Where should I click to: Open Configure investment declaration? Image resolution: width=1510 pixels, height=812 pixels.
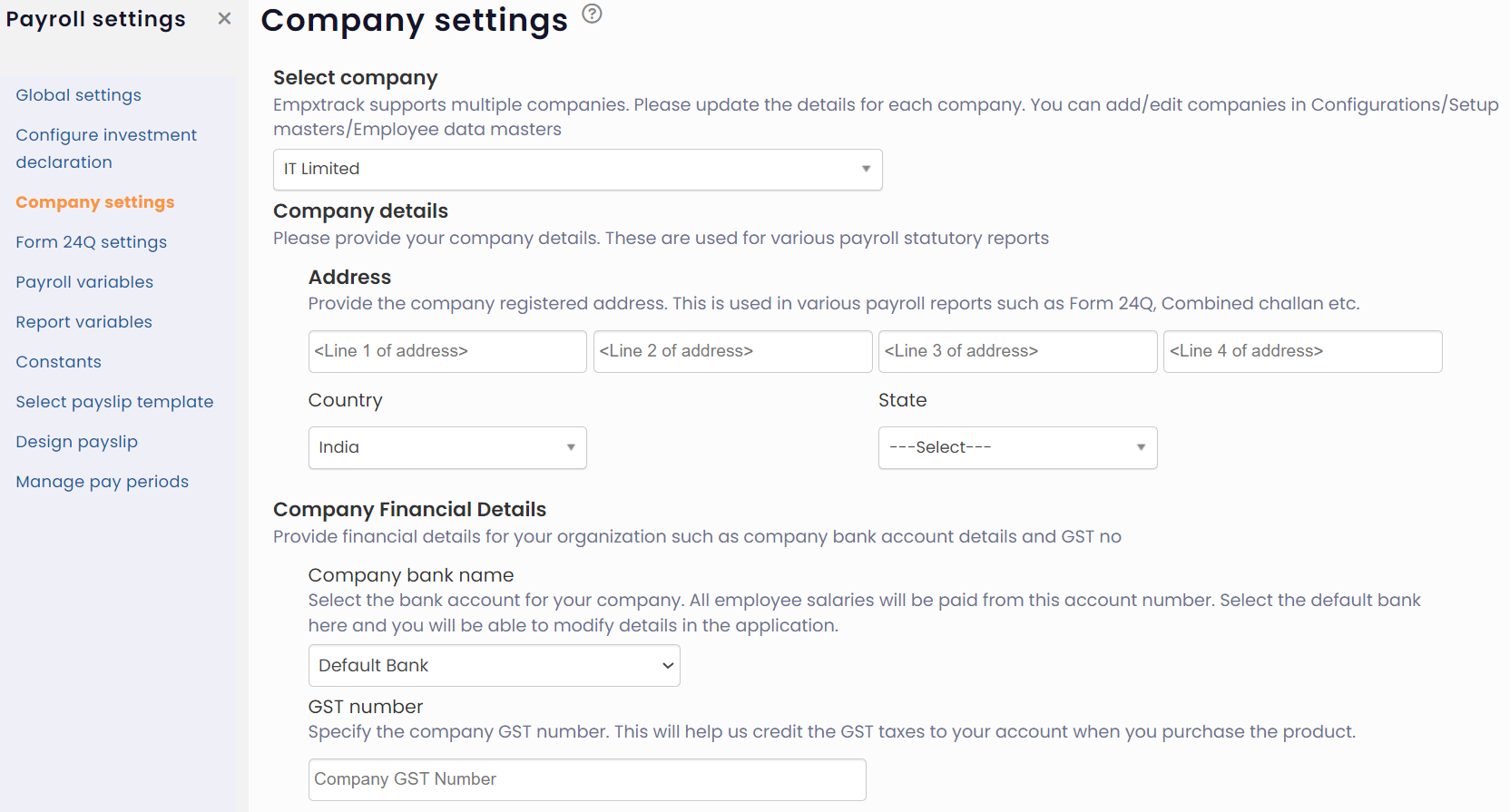click(x=106, y=148)
